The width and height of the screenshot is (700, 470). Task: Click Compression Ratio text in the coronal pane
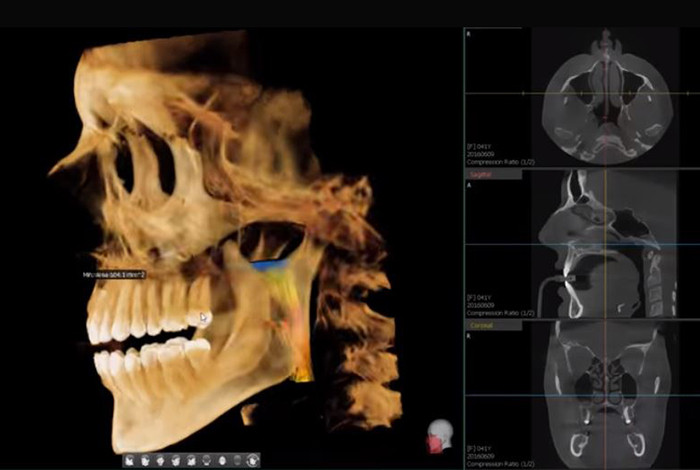point(500,464)
